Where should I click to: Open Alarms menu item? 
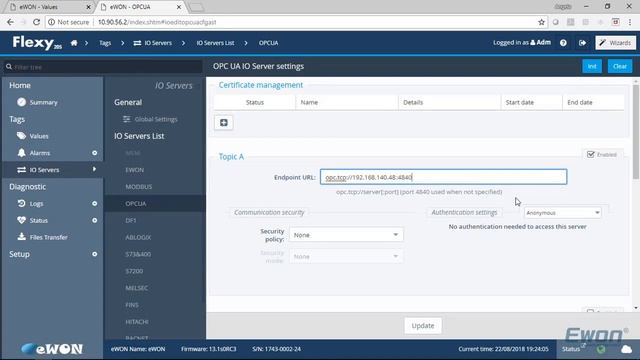pos(40,153)
